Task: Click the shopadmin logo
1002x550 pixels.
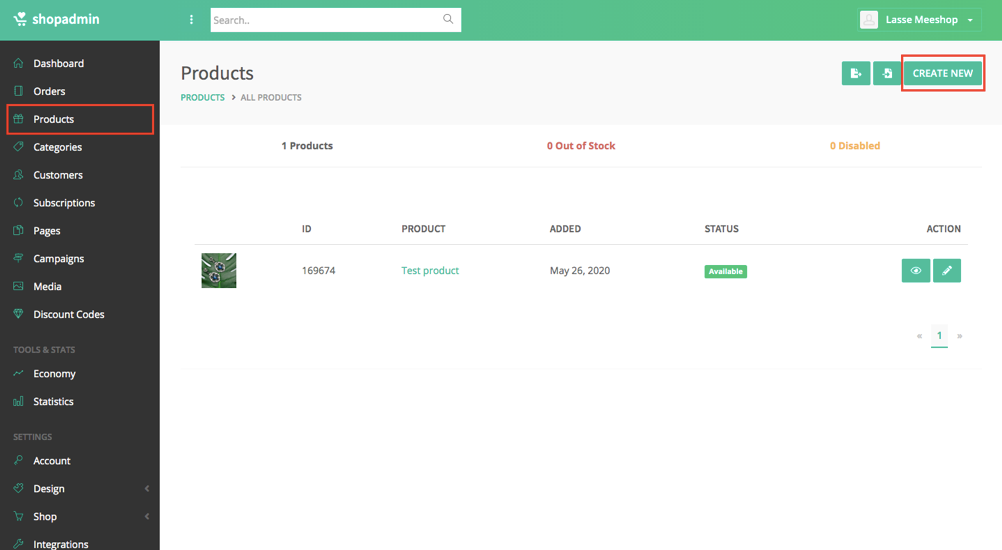Action: pos(57,19)
